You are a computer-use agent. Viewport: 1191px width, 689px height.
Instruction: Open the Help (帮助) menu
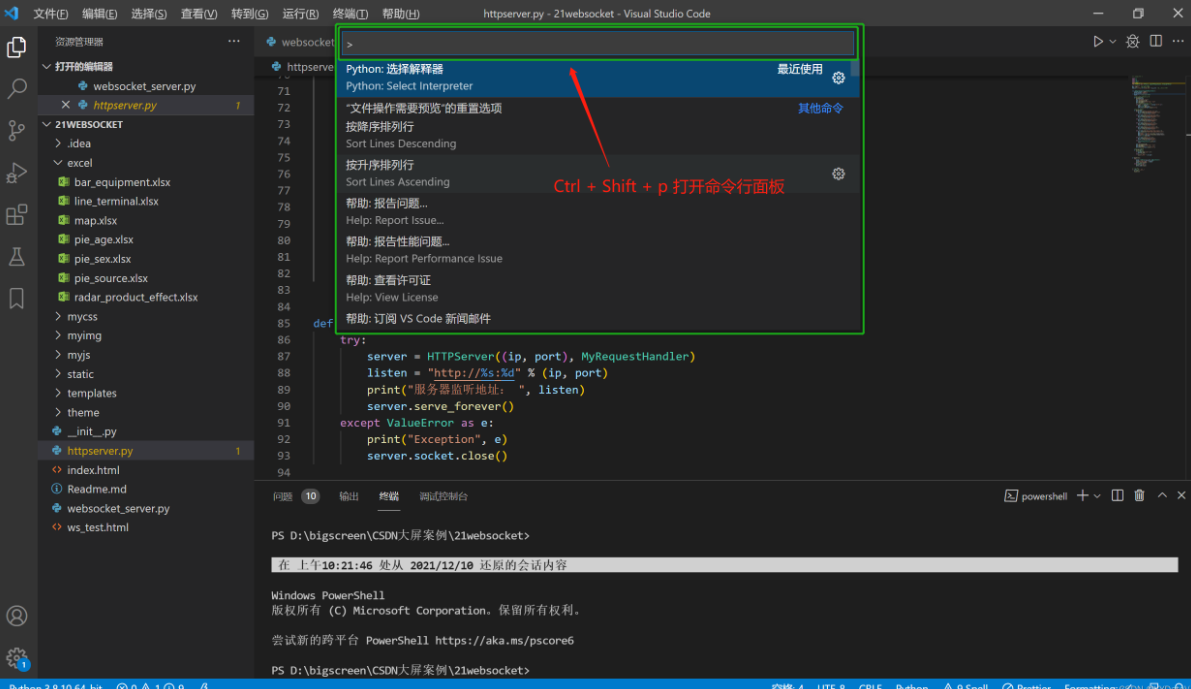400,14
